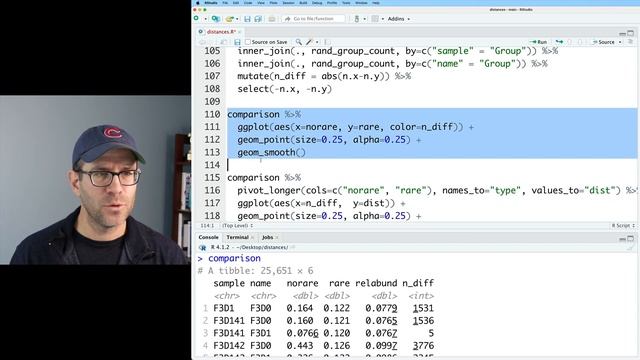Maximize the source editor pane
This screenshot has height=360, width=640.
[631, 33]
